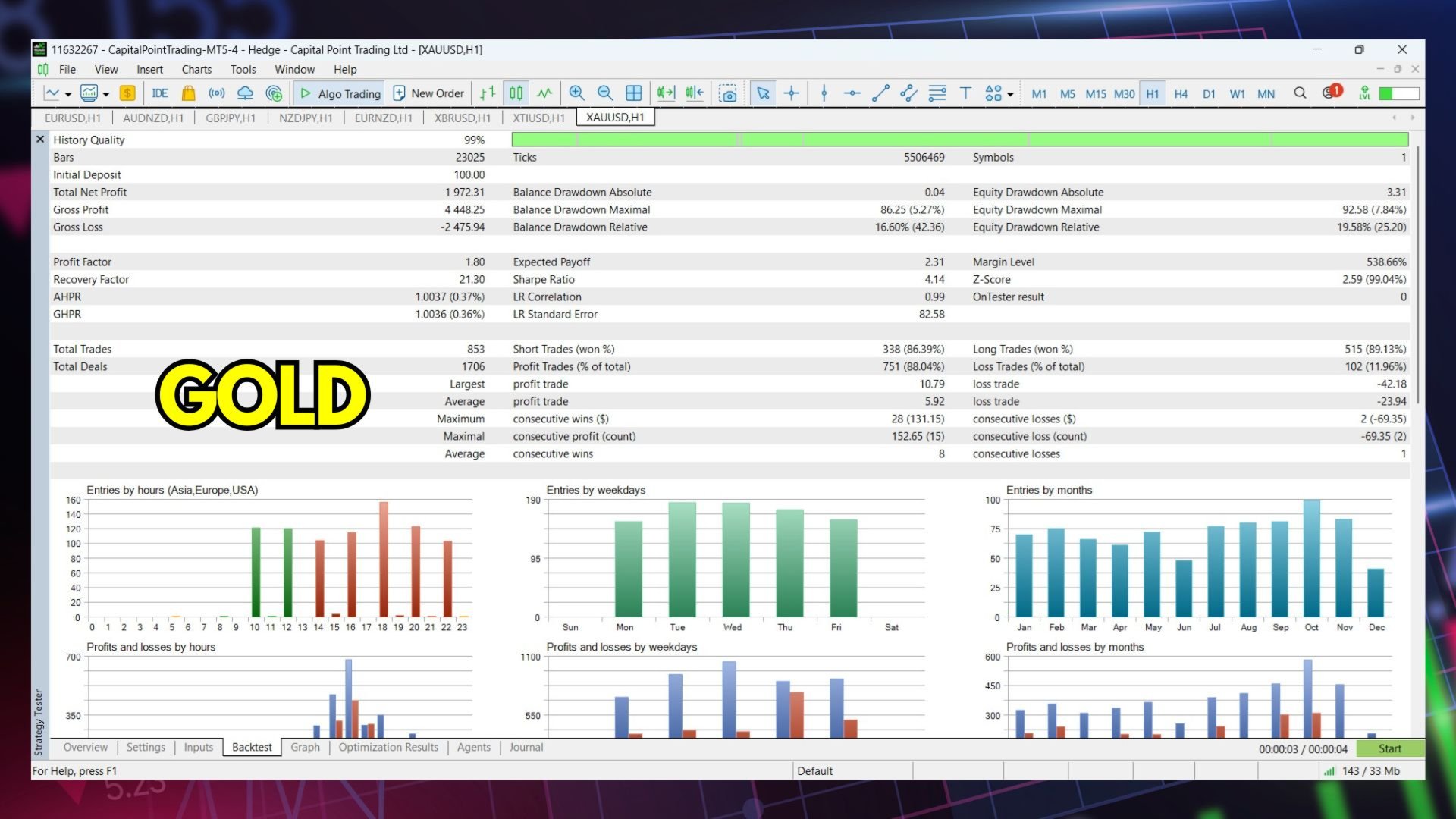Open the Signals broadcast icon
This screenshot has height=819, width=1456.
(217, 93)
